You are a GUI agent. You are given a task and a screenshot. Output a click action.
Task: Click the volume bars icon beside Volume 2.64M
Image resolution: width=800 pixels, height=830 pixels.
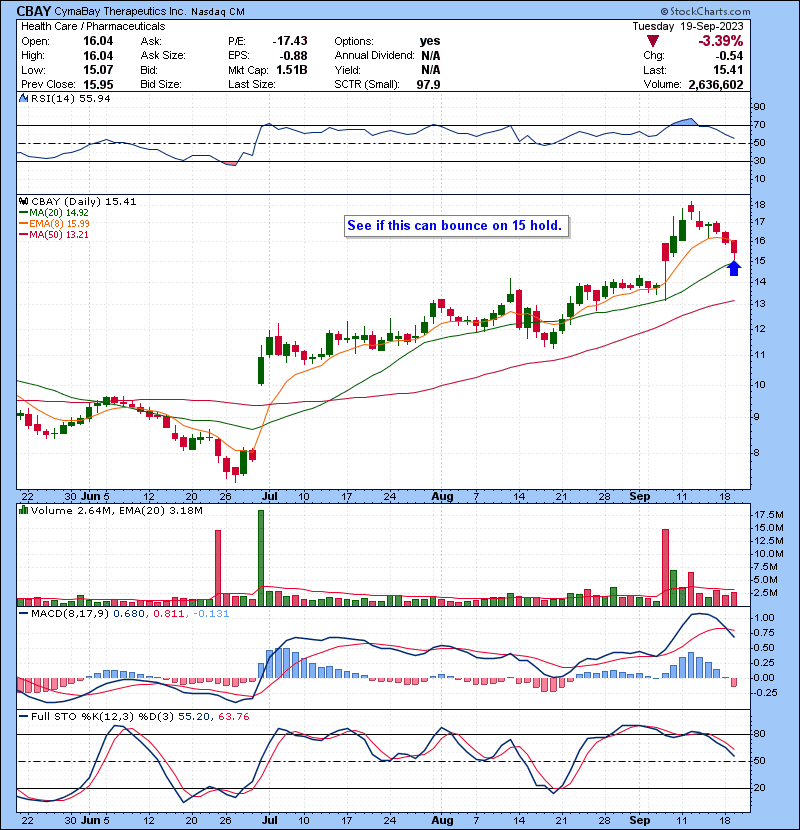tap(23, 510)
